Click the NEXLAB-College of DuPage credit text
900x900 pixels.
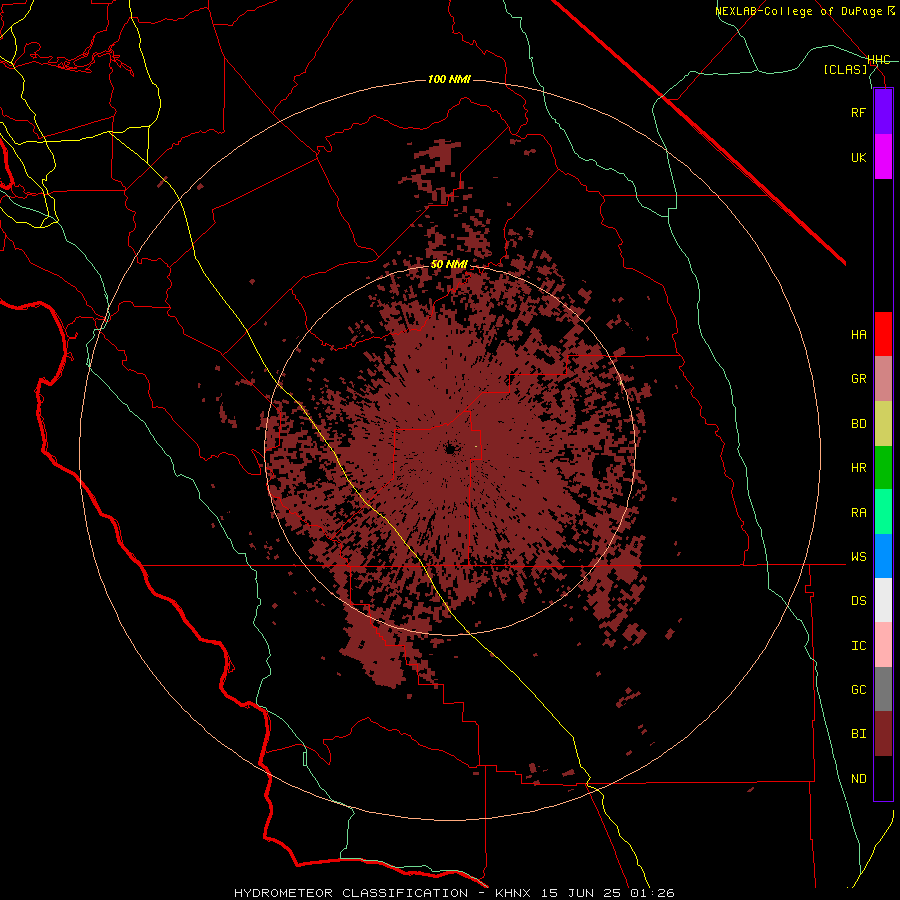point(799,11)
